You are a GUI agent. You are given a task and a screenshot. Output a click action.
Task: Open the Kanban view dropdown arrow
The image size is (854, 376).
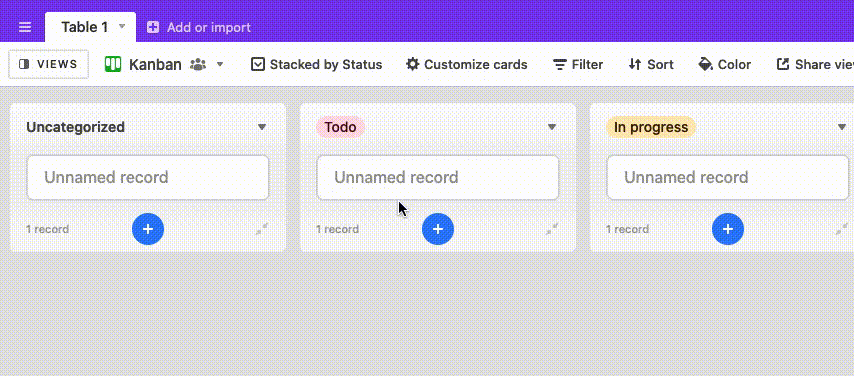tap(220, 64)
